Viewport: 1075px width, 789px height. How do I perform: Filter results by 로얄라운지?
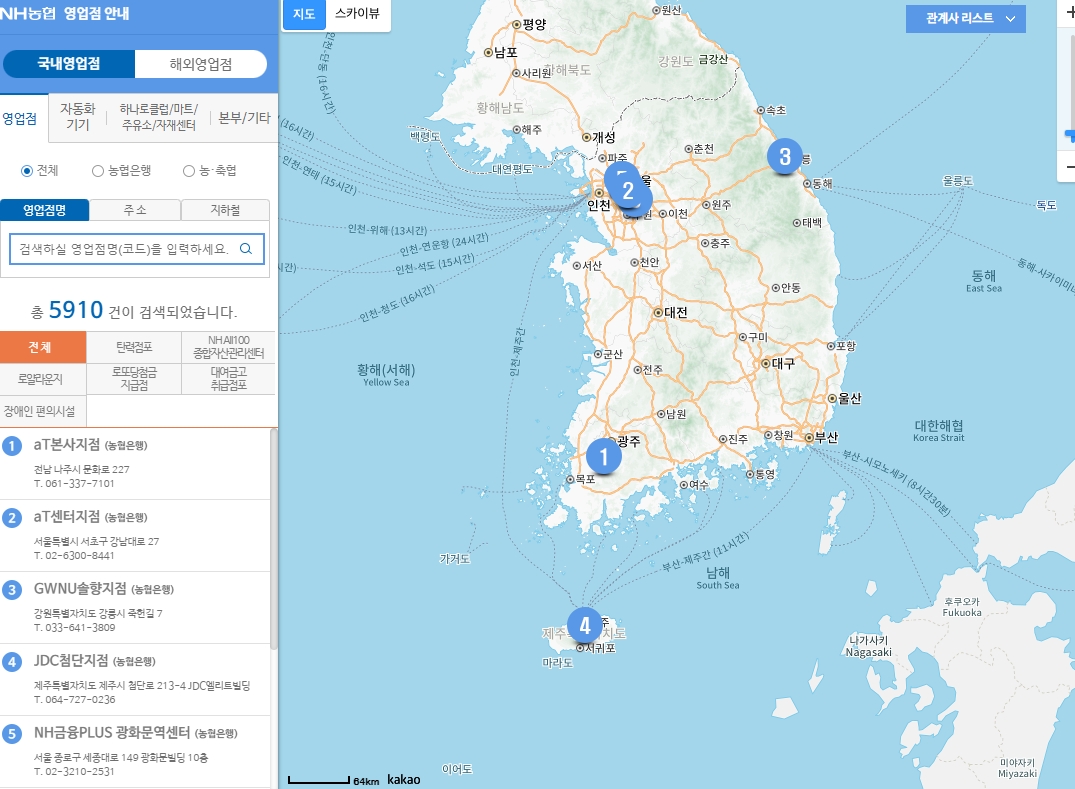click(43, 378)
